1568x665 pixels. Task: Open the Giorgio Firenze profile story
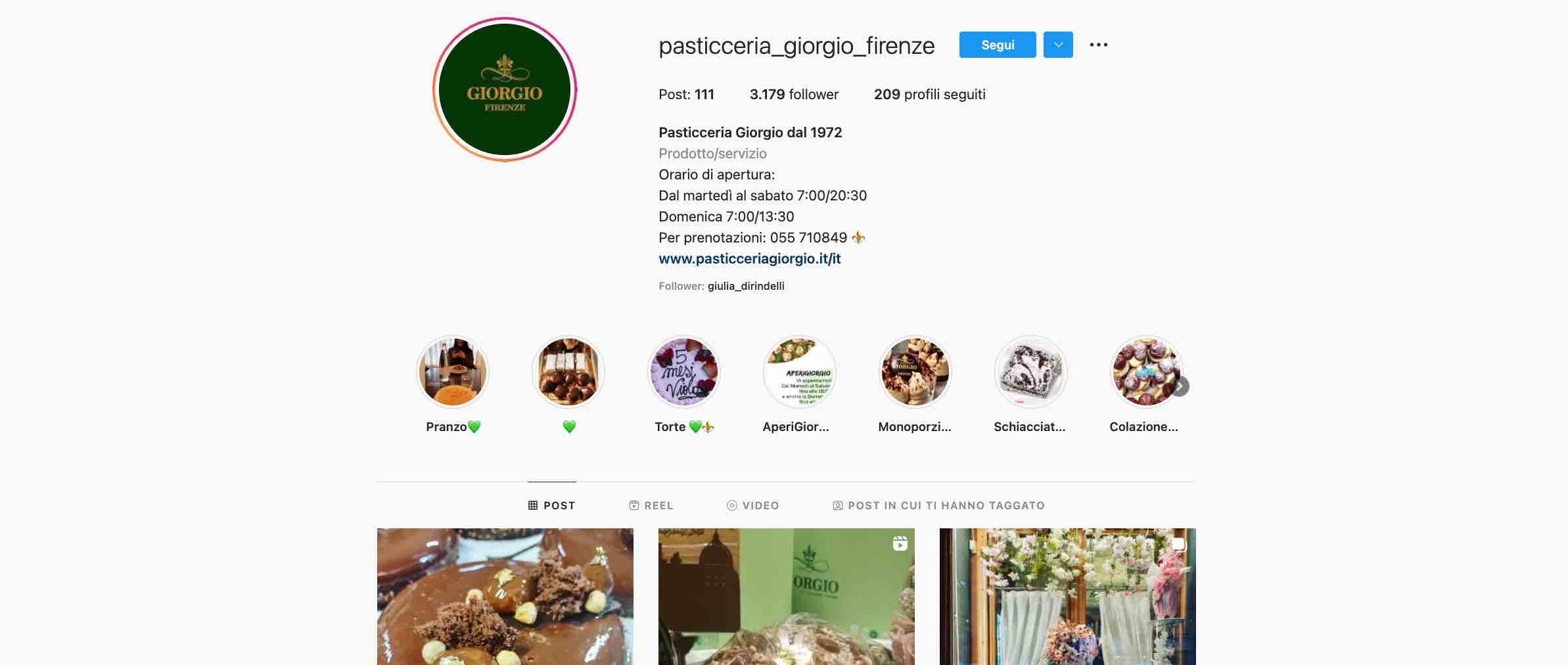(x=505, y=89)
